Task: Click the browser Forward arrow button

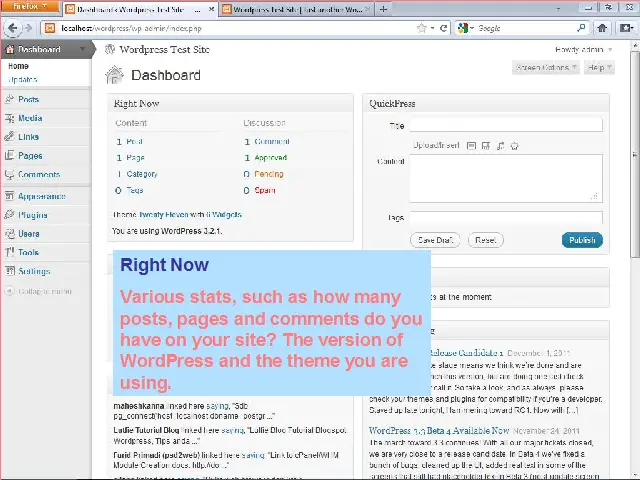Action: (x=29, y=28)
